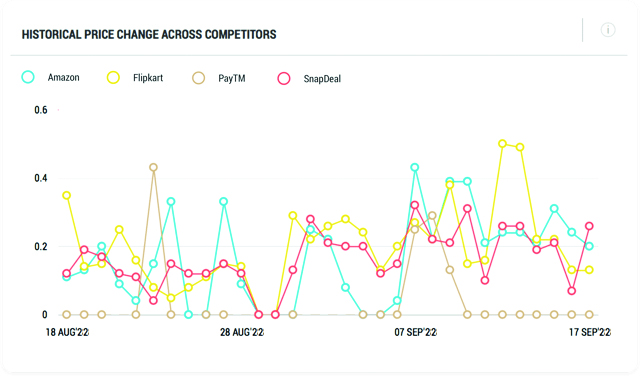Viewport: 640px width, 376px height.
Task: Select Amazon's highest point on 07 SEP'22
Action: (415, 167)
